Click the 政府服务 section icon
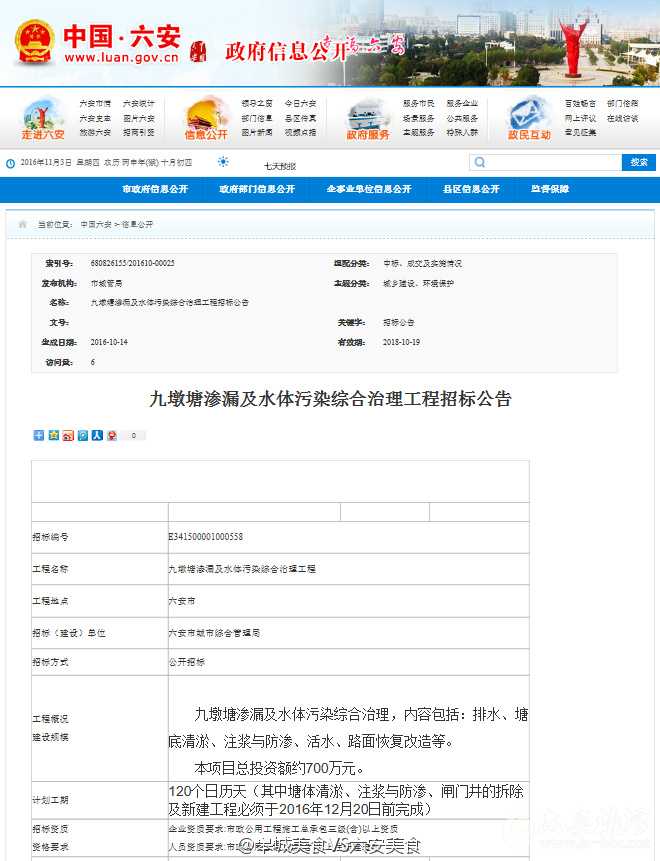Image resolution: width=660 pixels, height=861 pixels. [x=368, y=117]
